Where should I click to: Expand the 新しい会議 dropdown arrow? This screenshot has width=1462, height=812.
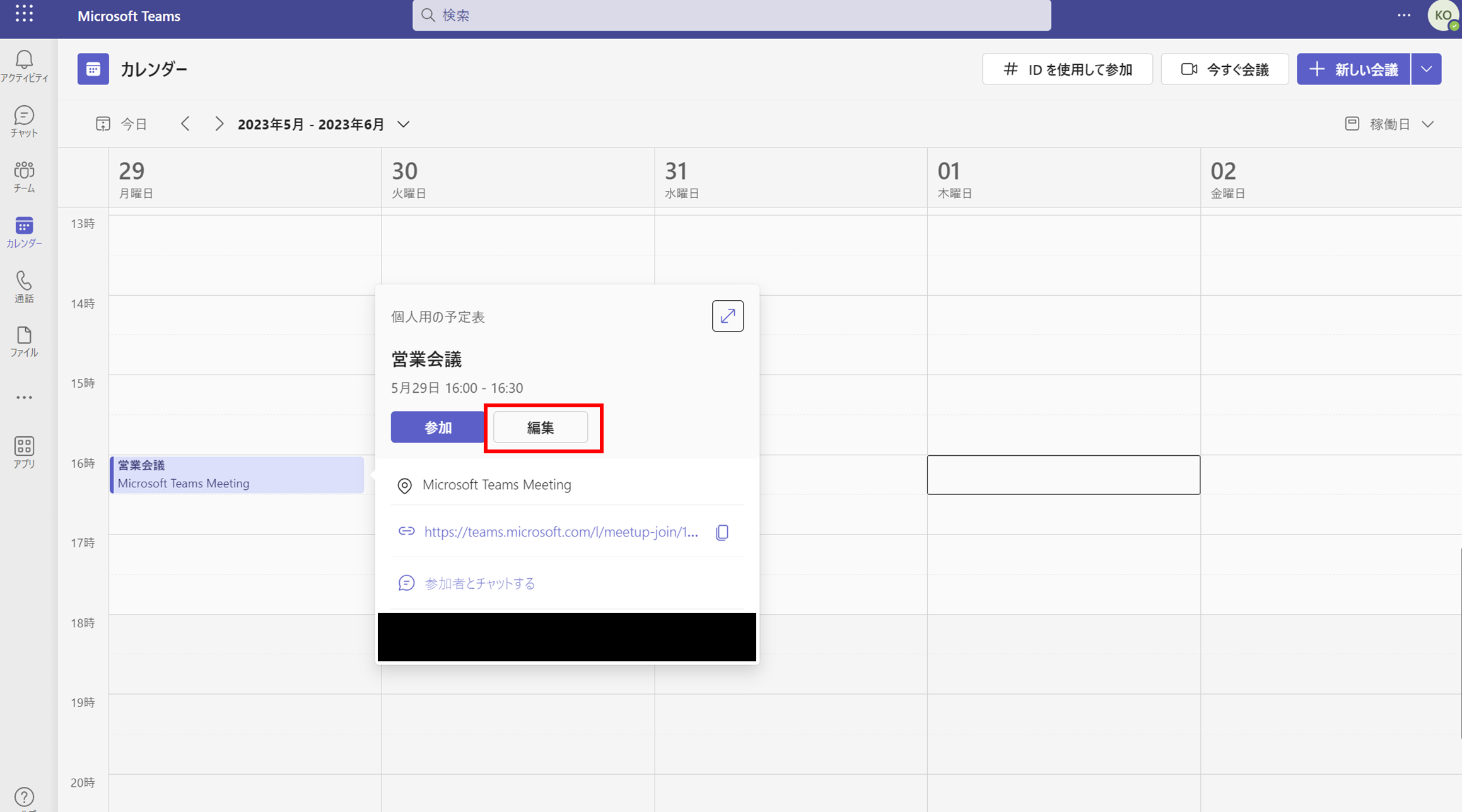1427,69
